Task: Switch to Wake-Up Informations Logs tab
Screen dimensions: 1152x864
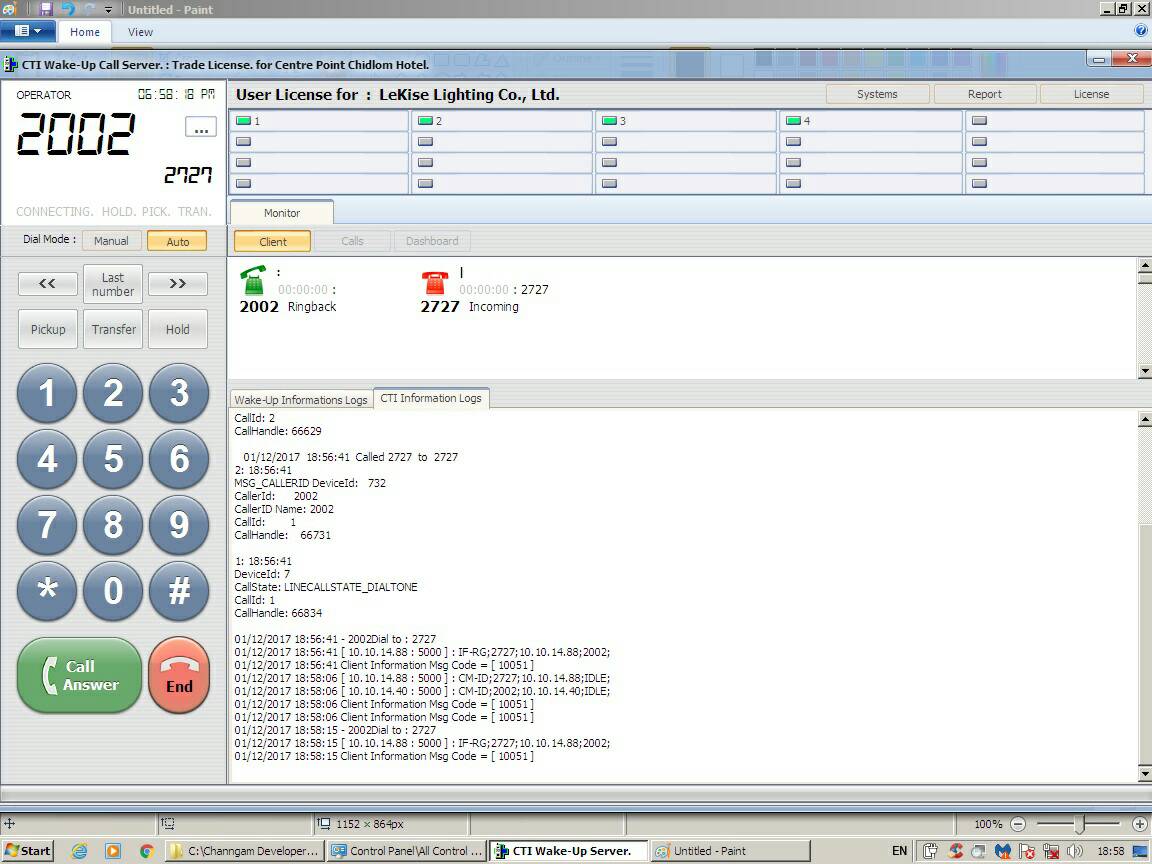Action: (301, 399)
